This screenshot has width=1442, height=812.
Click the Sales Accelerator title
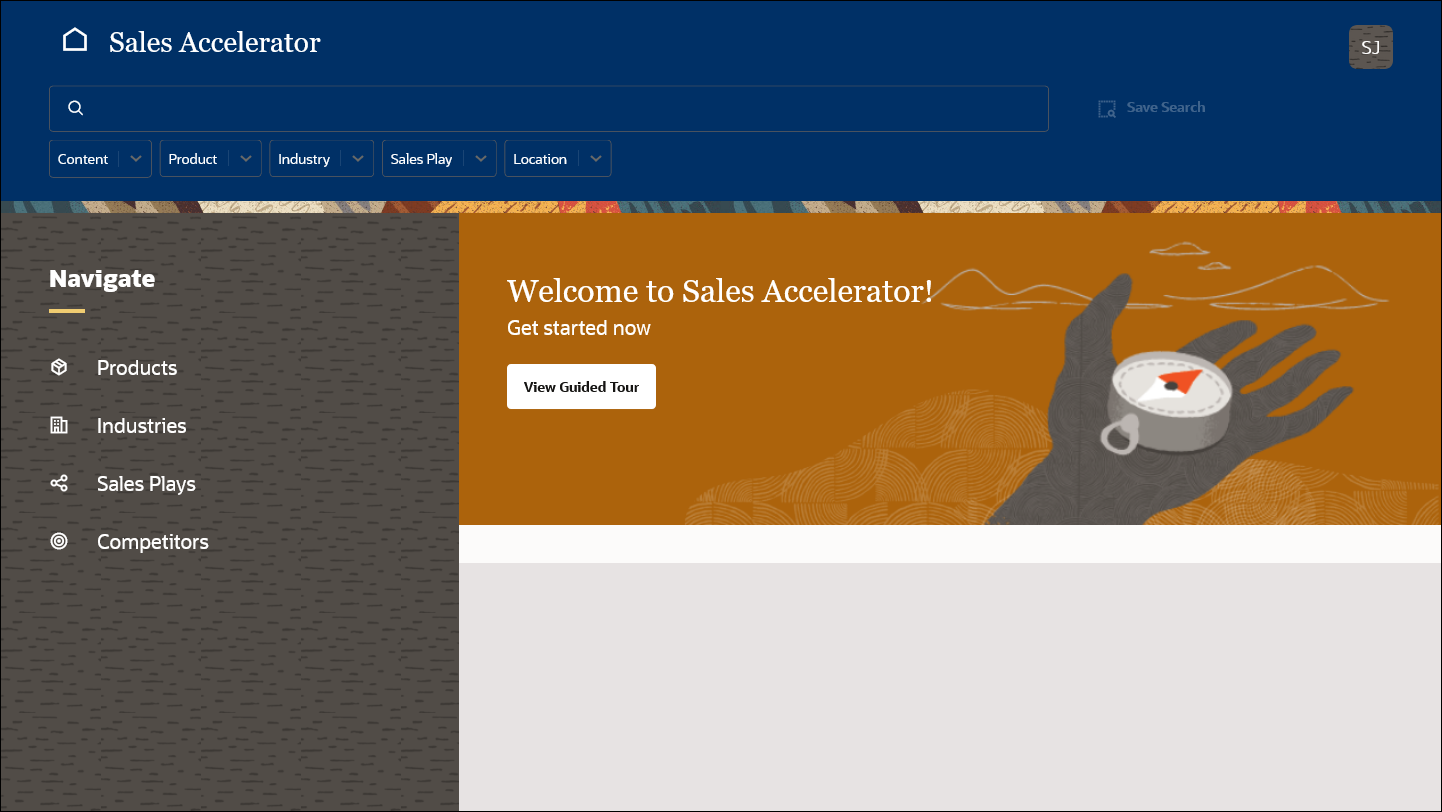pyautogui.click(x=214, y=42)
